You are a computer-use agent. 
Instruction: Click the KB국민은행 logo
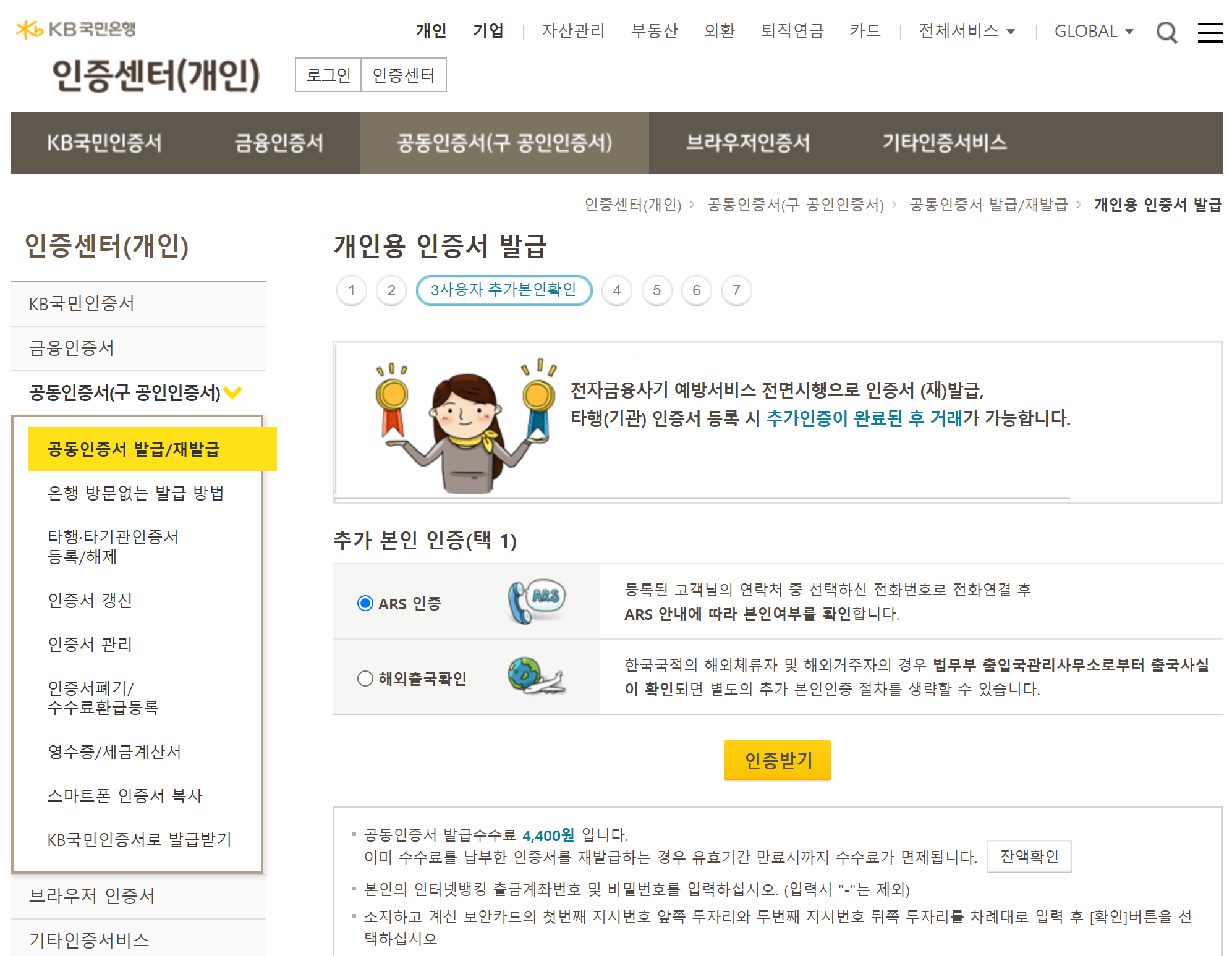(x=75, y=29)
